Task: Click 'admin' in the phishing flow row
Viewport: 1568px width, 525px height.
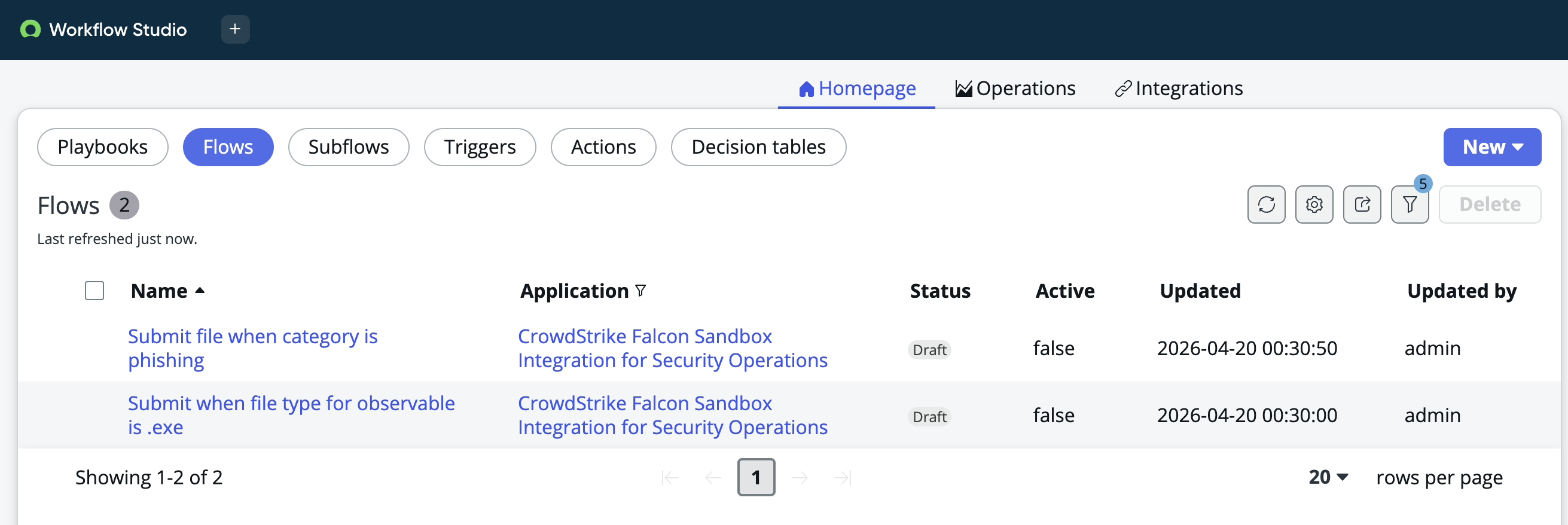Action: coord(1432,349)
